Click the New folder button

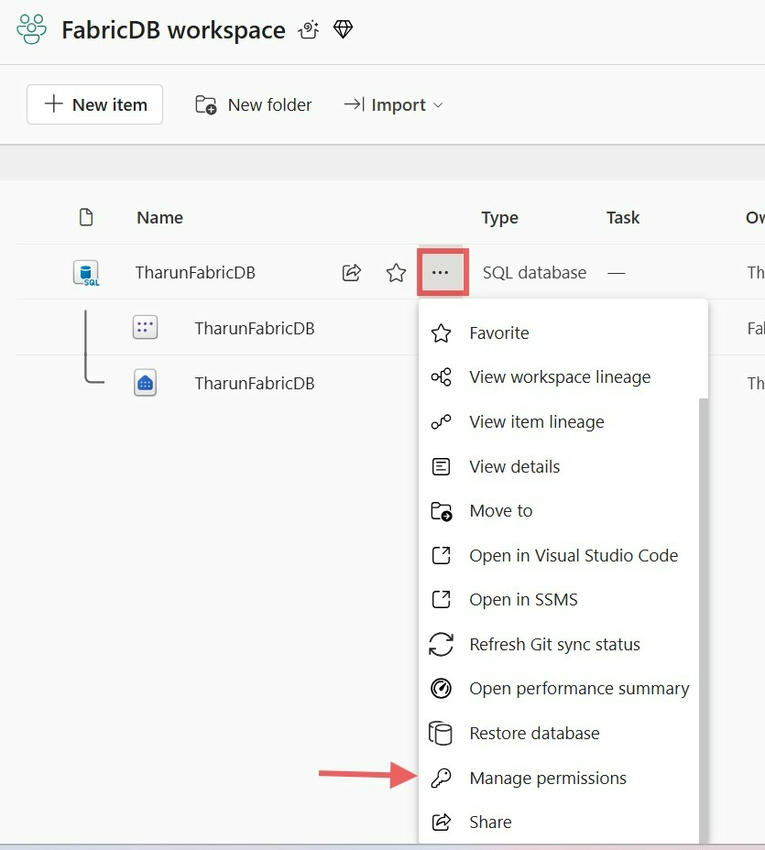coord(253,104)
